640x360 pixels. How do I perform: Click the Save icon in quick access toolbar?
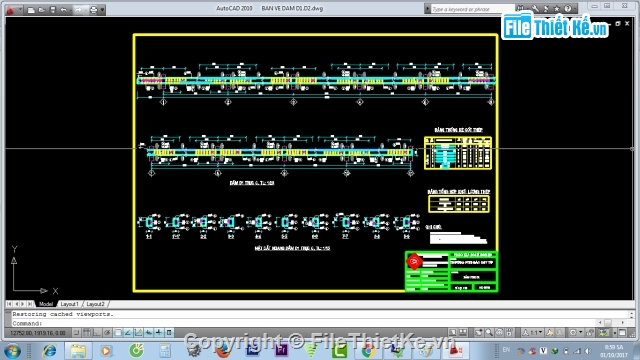click(53, 10)
